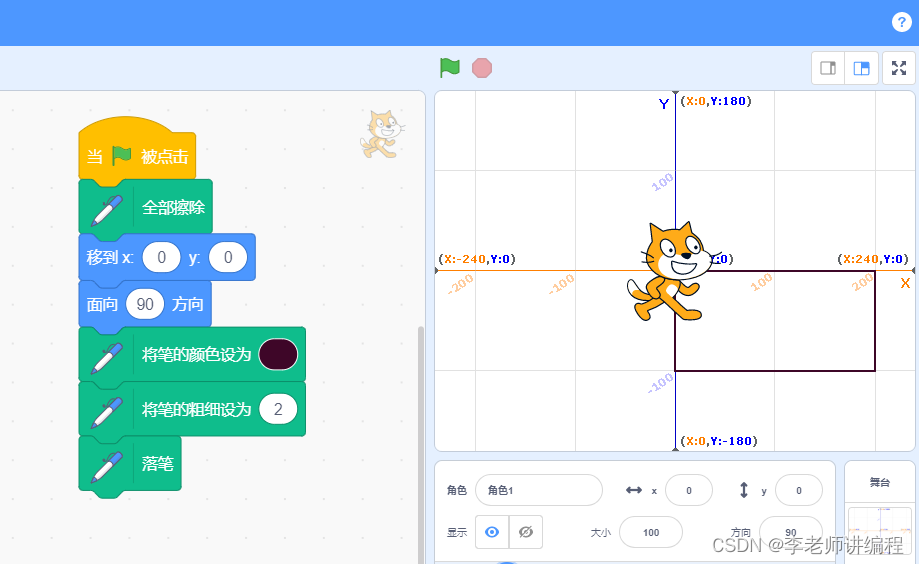Viewport: 919px width, 564px height.
Task: Switch to small stage layout
Action: (828, 68)
